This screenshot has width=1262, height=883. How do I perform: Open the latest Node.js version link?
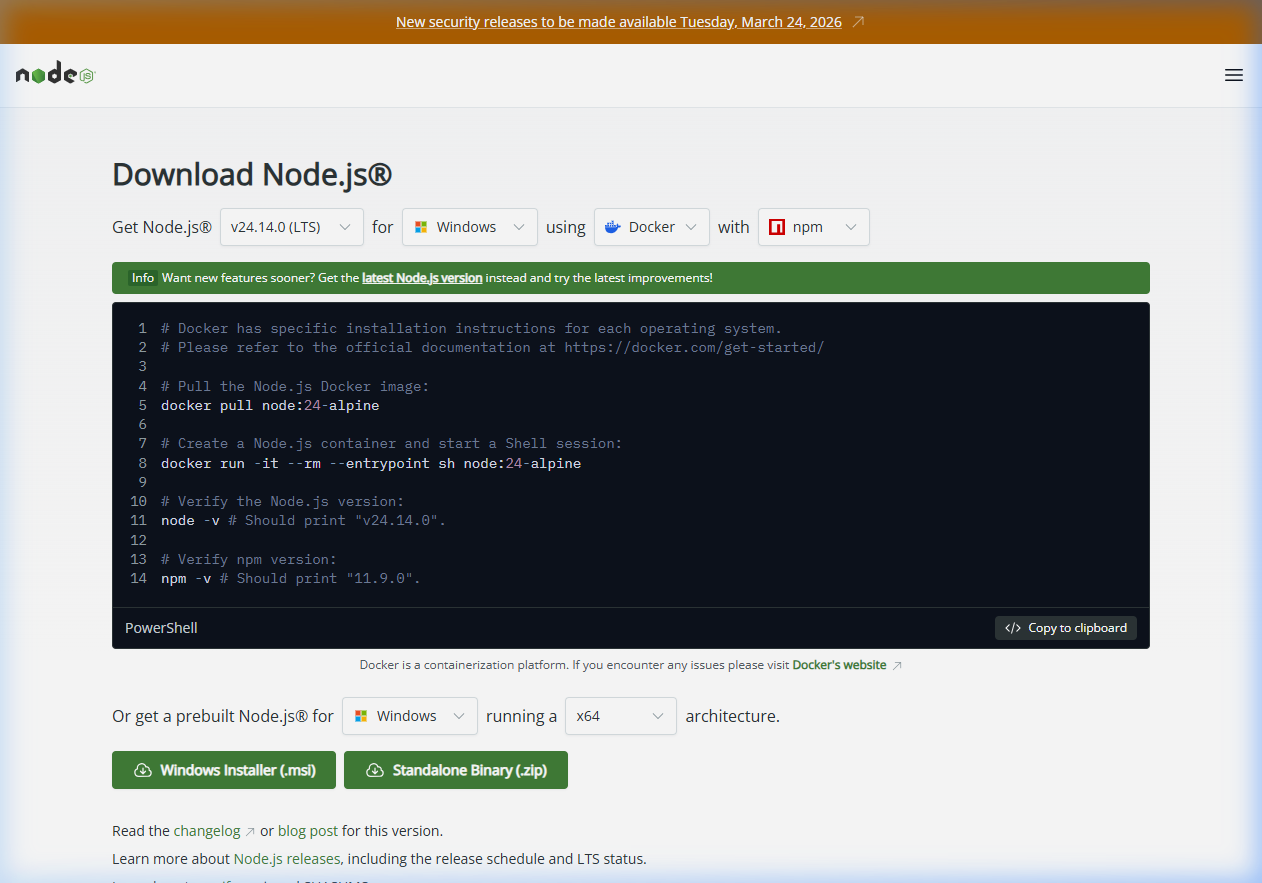(422, 278)
